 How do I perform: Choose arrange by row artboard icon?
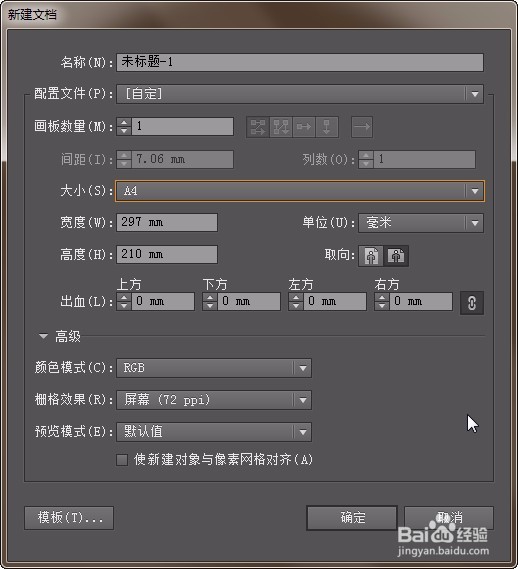[x=304, y=127]
